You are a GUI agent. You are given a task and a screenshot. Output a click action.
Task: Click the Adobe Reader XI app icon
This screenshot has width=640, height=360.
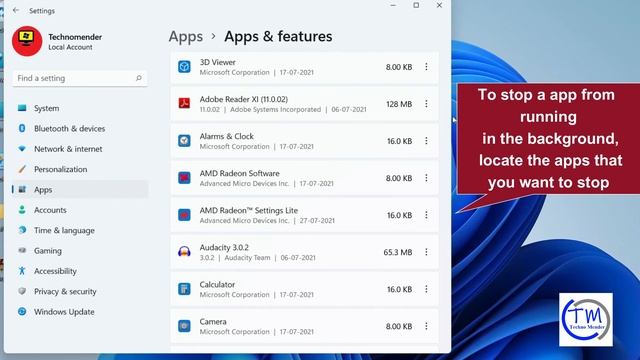pos(184,104)
